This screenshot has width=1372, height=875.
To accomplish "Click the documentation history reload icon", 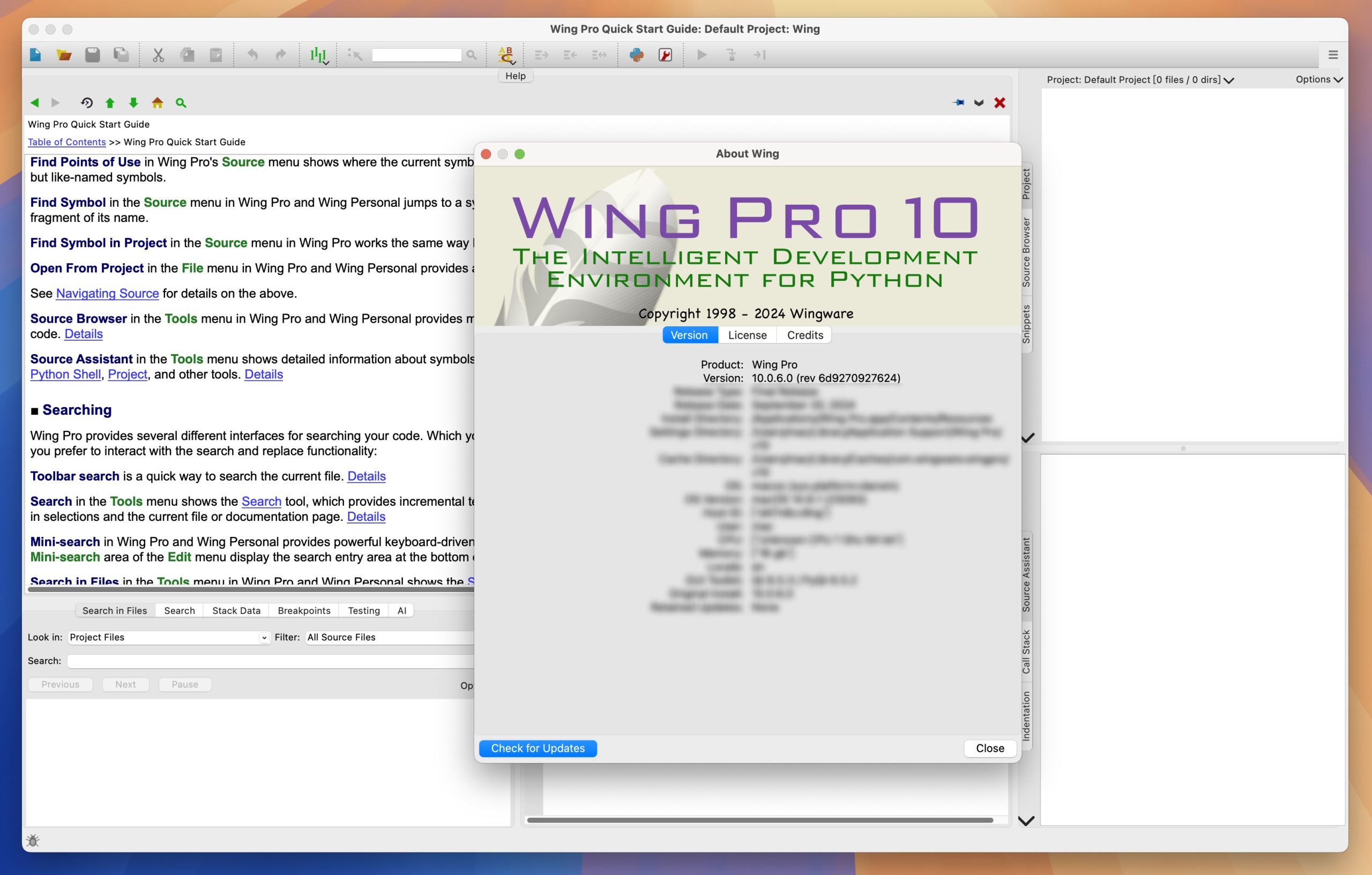I will pyautogui.click(x=87, y=102).
